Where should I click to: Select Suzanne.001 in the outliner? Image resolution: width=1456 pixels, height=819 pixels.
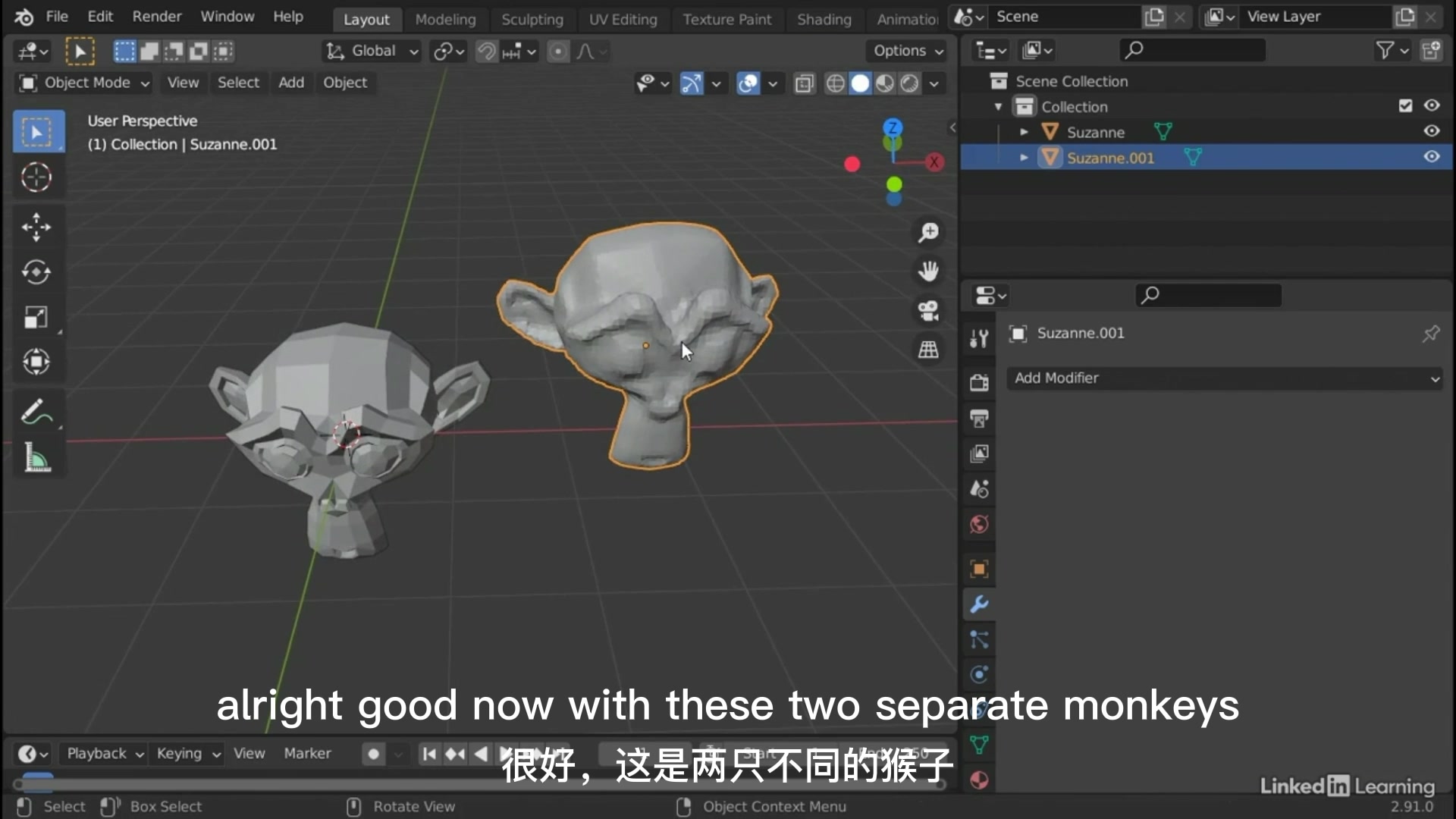[x=1110, y=157]
